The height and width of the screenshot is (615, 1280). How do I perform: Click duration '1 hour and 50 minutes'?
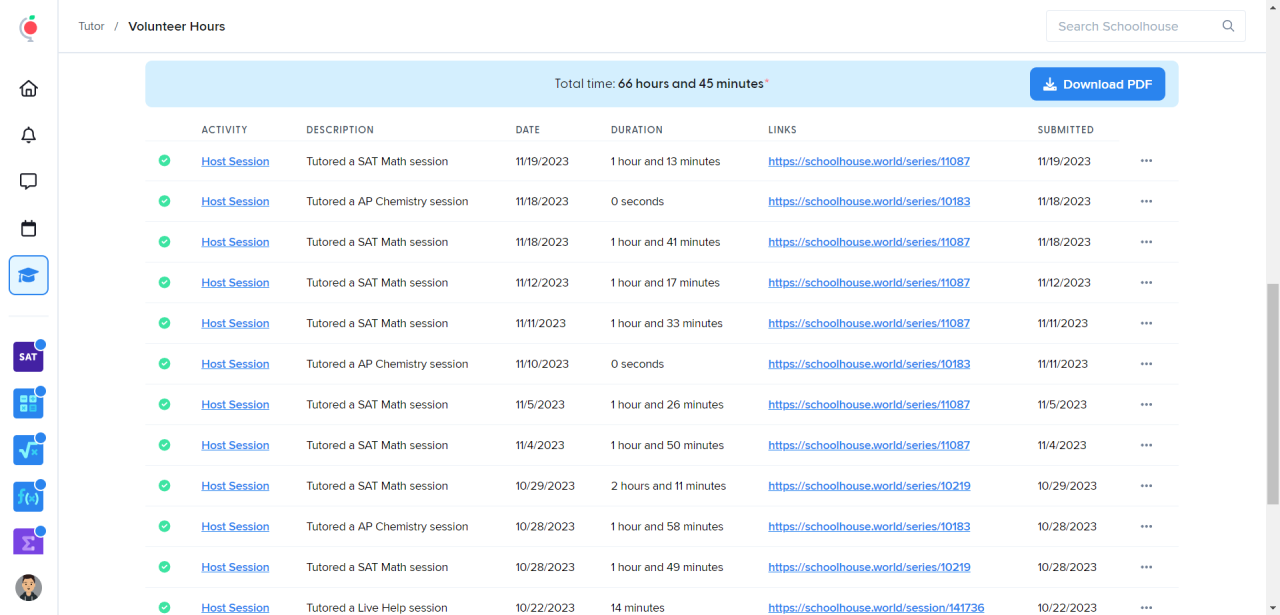point(667,445)
